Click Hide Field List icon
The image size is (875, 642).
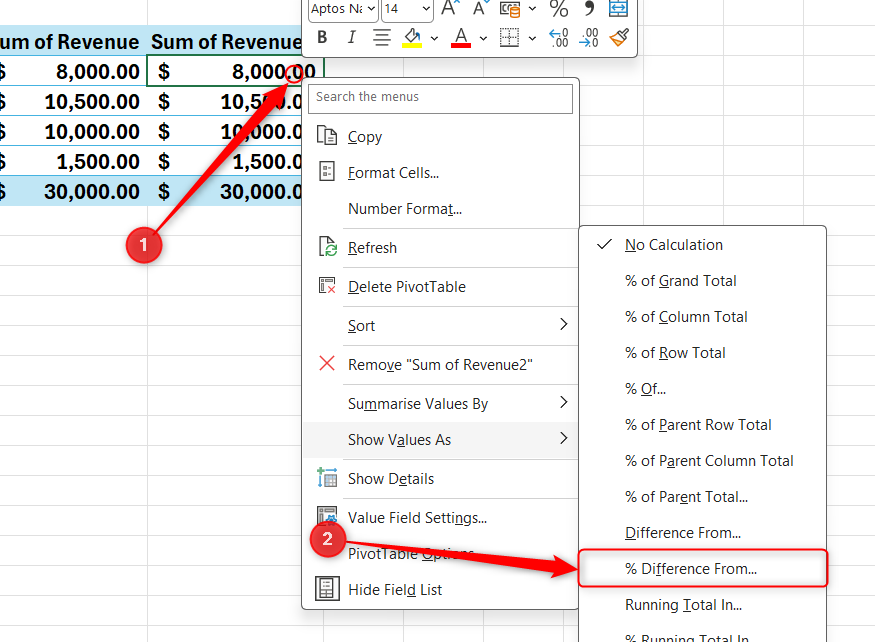pos(327,588)
